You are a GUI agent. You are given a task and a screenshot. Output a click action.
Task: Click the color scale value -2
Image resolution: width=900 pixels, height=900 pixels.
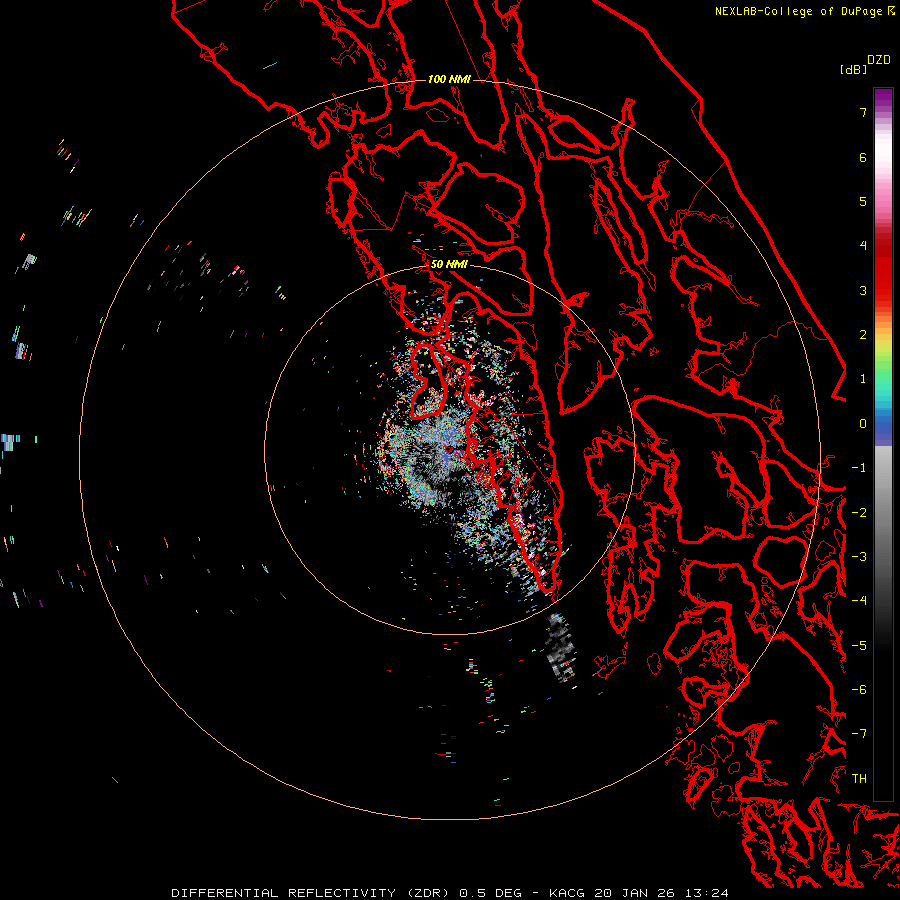pos(859,513)
